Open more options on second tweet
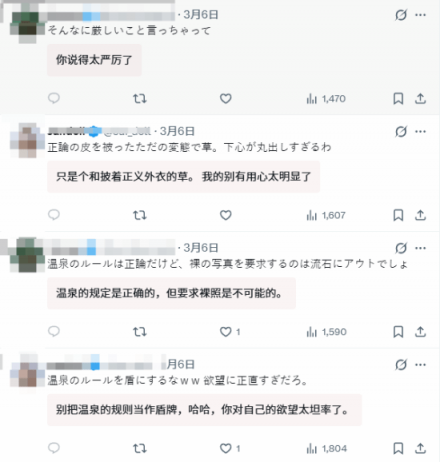The width and height of the screenshot is (440, 462). (x=421, y=131)
